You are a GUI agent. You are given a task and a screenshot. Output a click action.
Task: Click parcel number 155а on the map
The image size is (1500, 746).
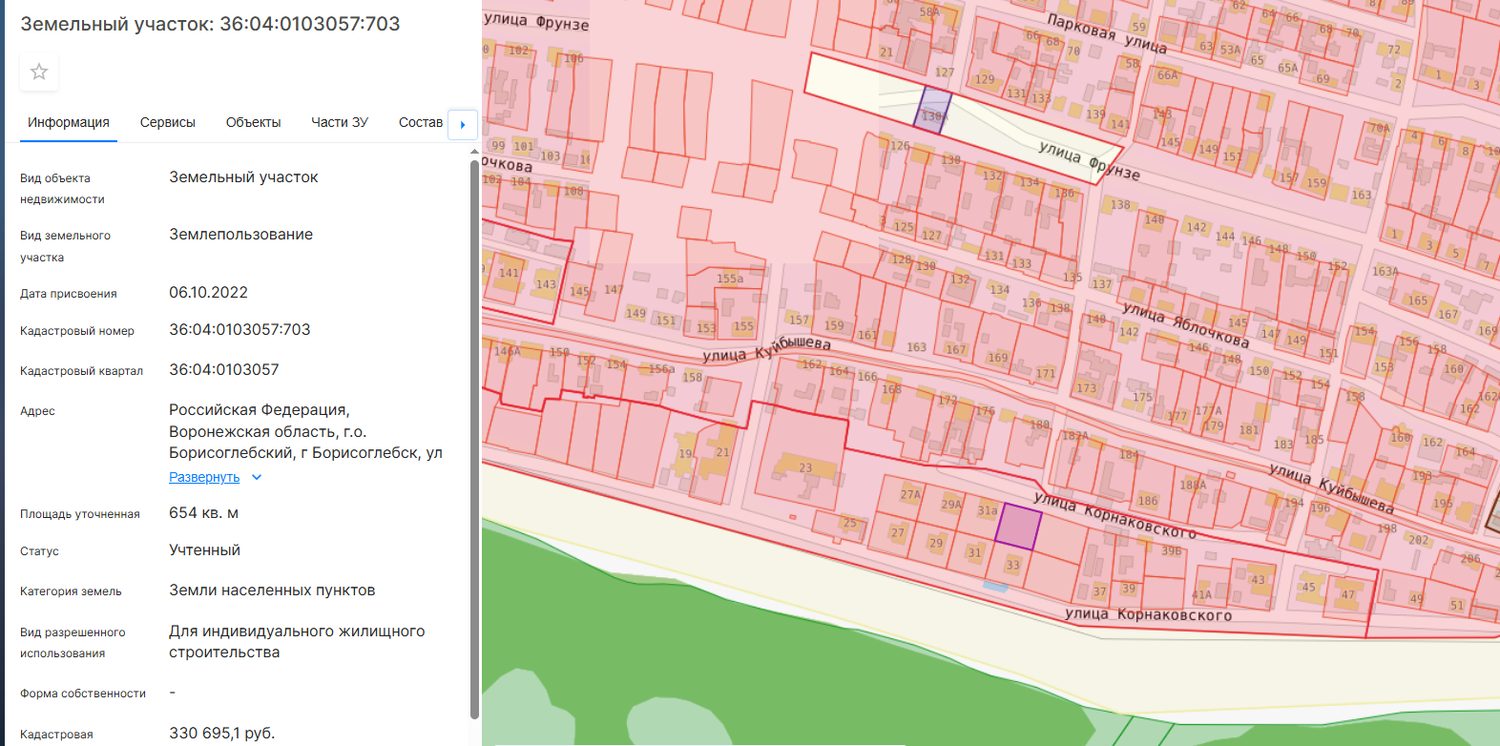(730, 279)
